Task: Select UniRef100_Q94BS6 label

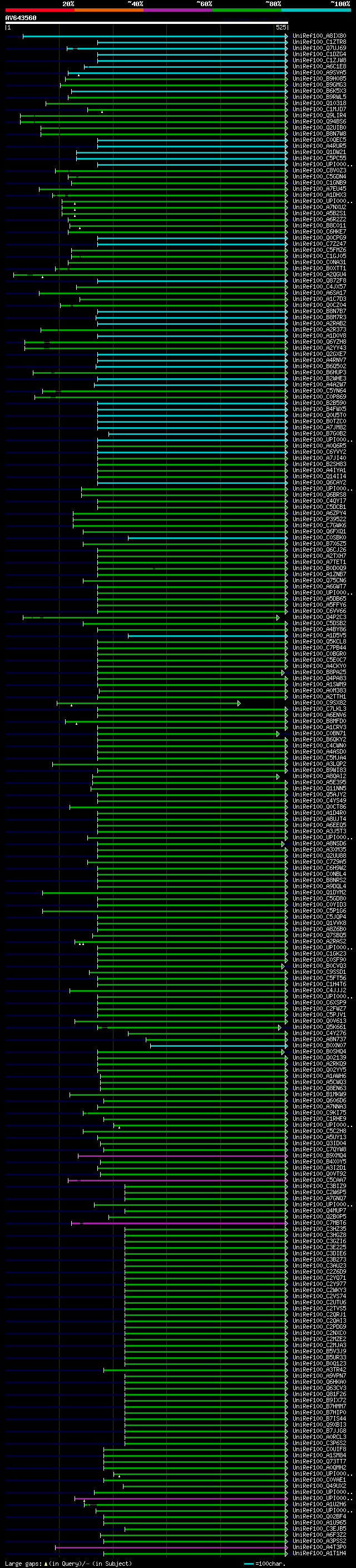Action: pyautogui.click(x=319, y=122)
